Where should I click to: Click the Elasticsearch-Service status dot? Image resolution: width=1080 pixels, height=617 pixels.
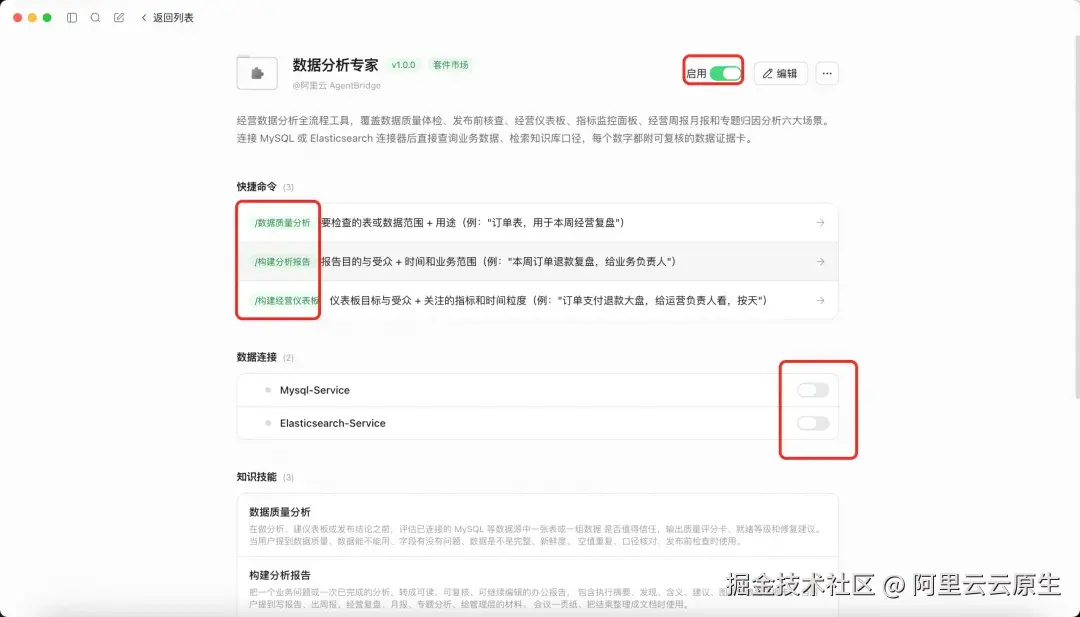(x=268, y=423)
